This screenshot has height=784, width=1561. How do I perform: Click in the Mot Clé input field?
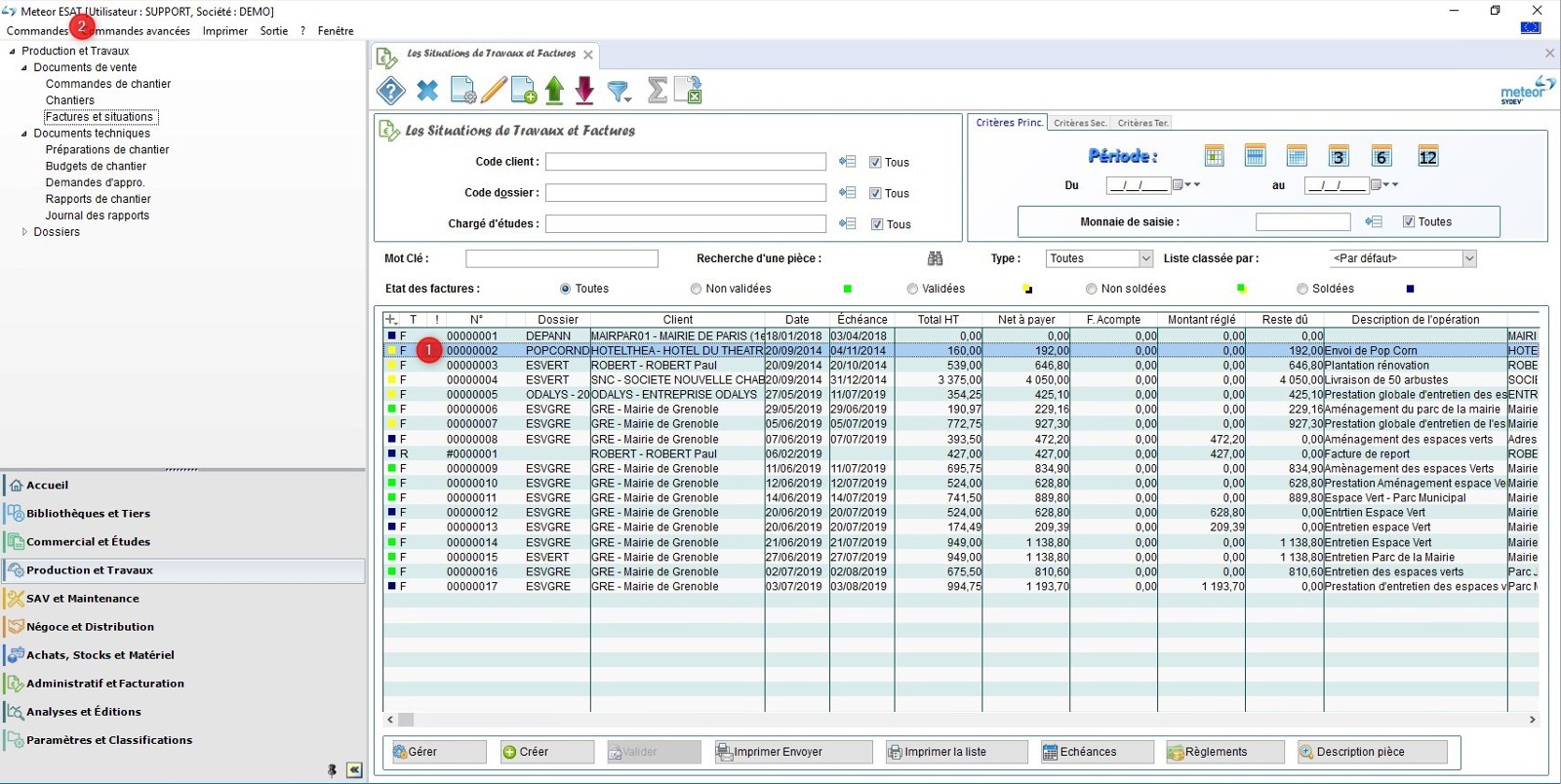(562, 258)
